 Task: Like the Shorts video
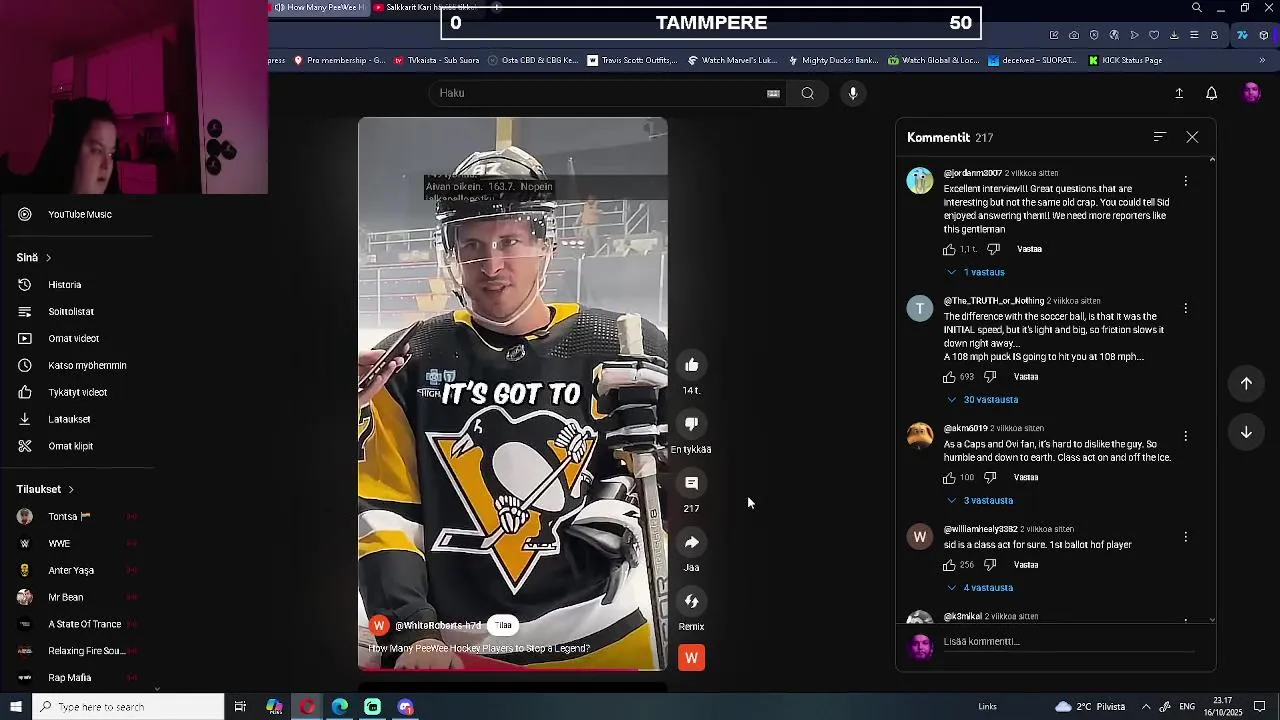[691, 365]
